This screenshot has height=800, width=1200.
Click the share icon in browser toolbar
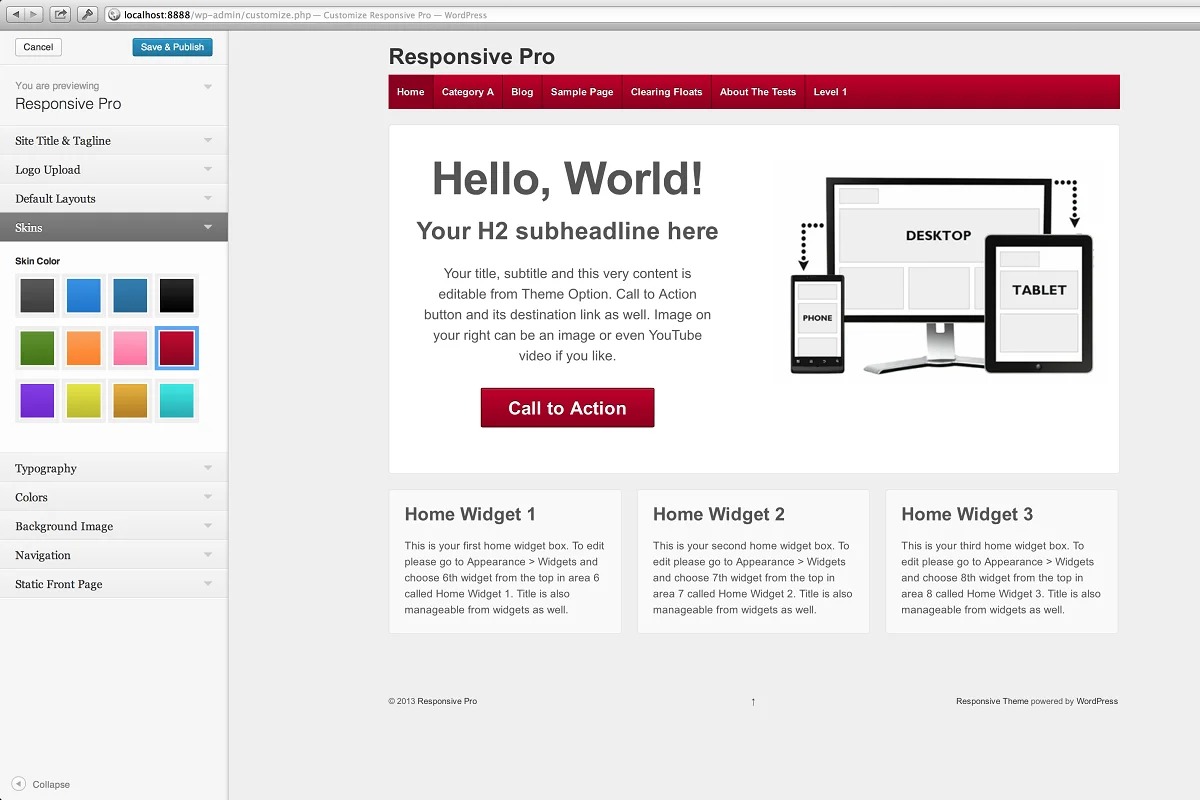(60, 14)
